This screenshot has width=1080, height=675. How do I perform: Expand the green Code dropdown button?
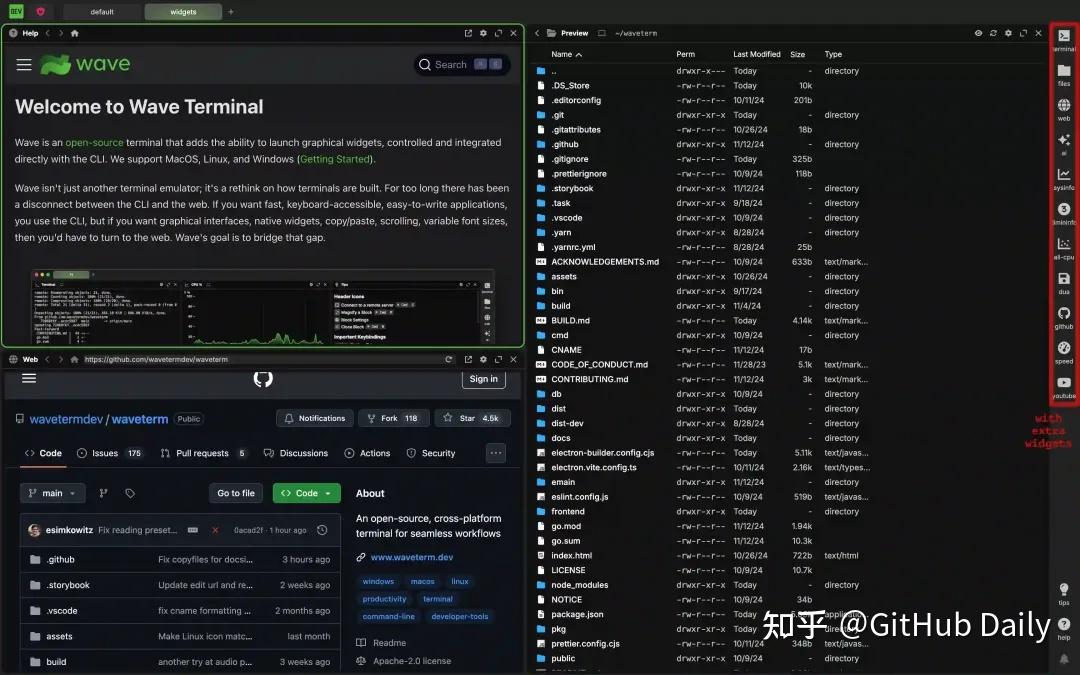click(307, 493)
